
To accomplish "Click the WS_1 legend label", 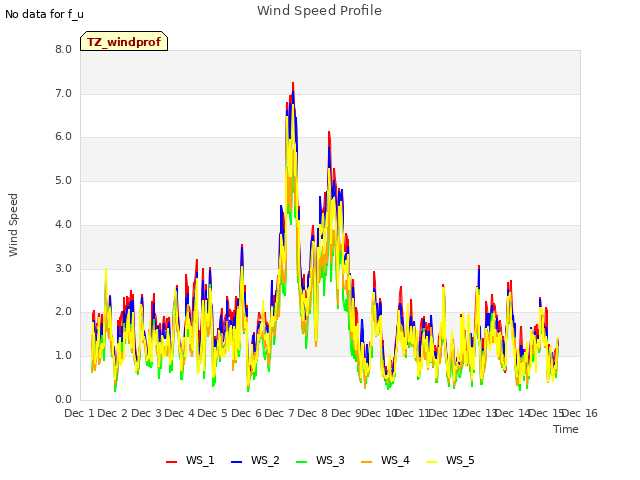I will click(x=200, y=460).
